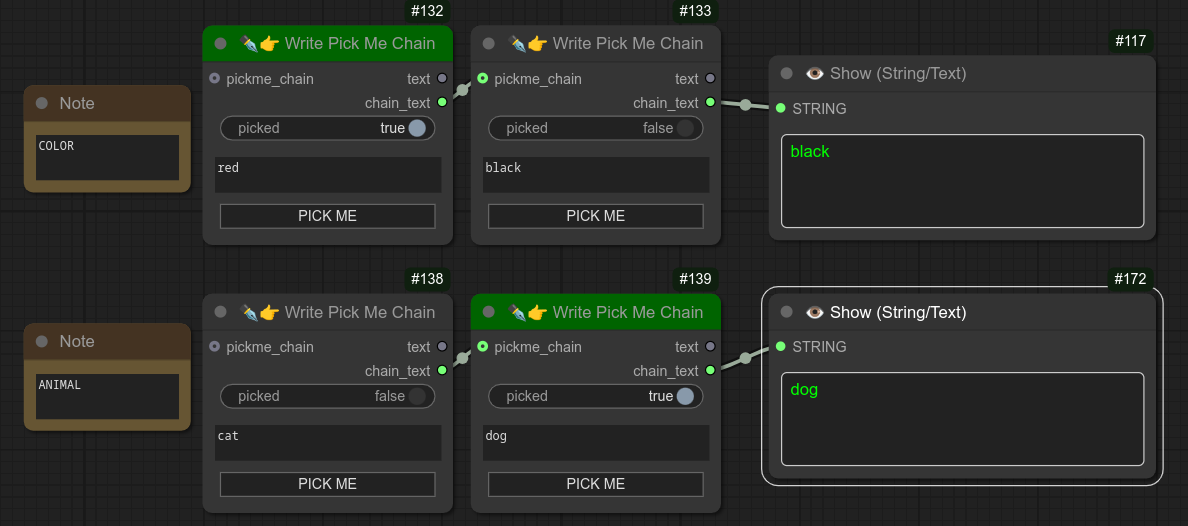Click the text output port on node #138
Screen dimensions: 1188x526
pos(442,347)
